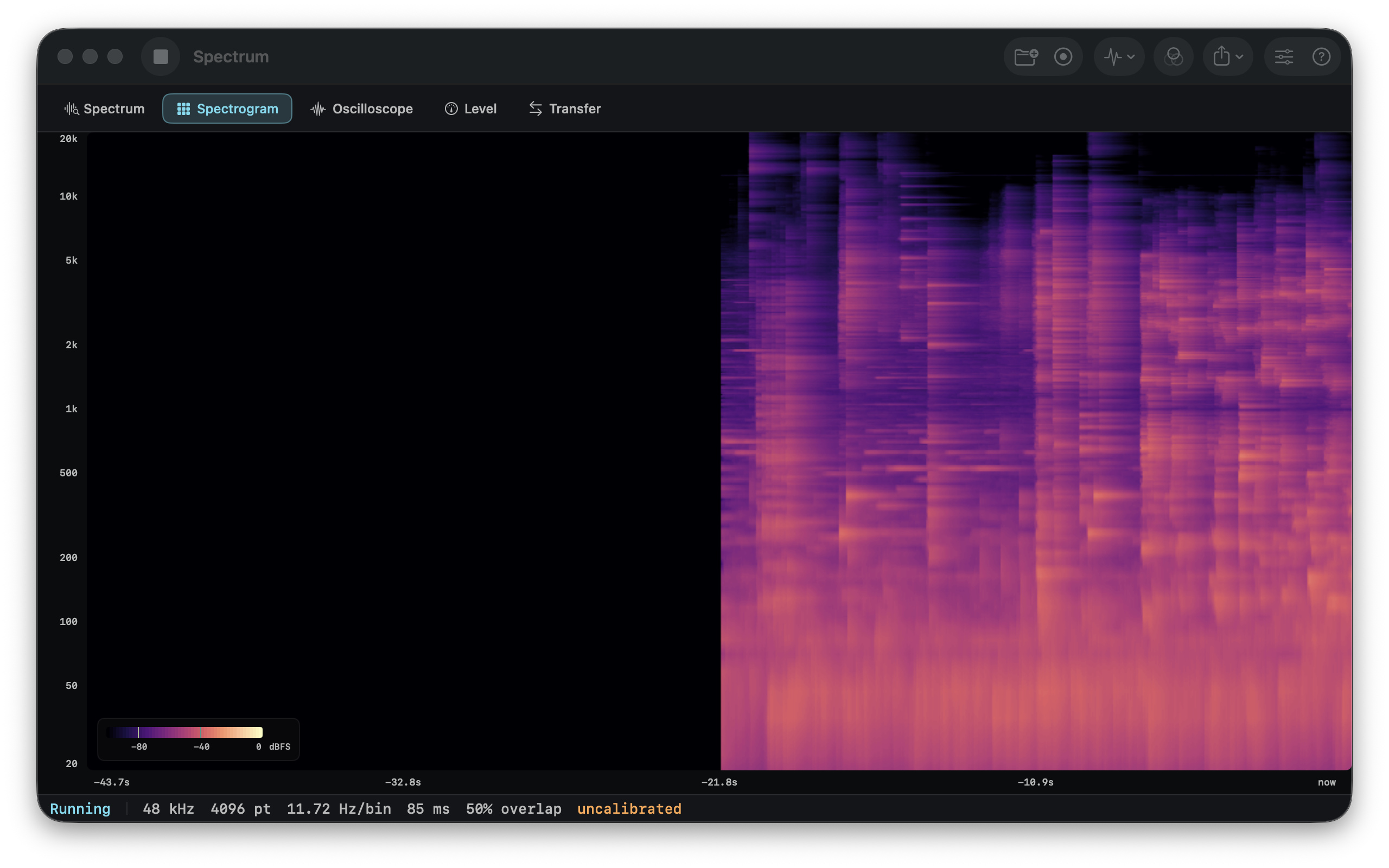Viewport: 1389px width, 868px height.
Task: Click the '4096 pt' FFT size value
Action: click(240, 808)
